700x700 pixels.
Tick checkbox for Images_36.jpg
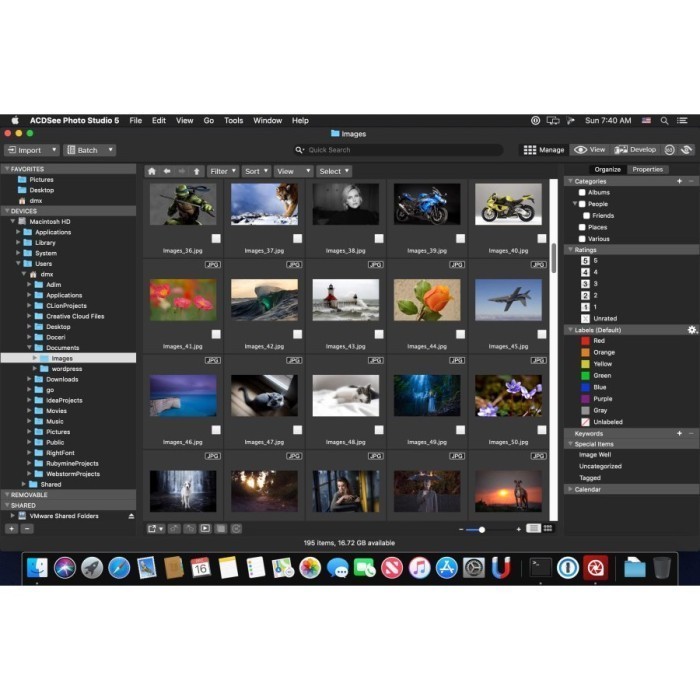(x=216, y=238)
